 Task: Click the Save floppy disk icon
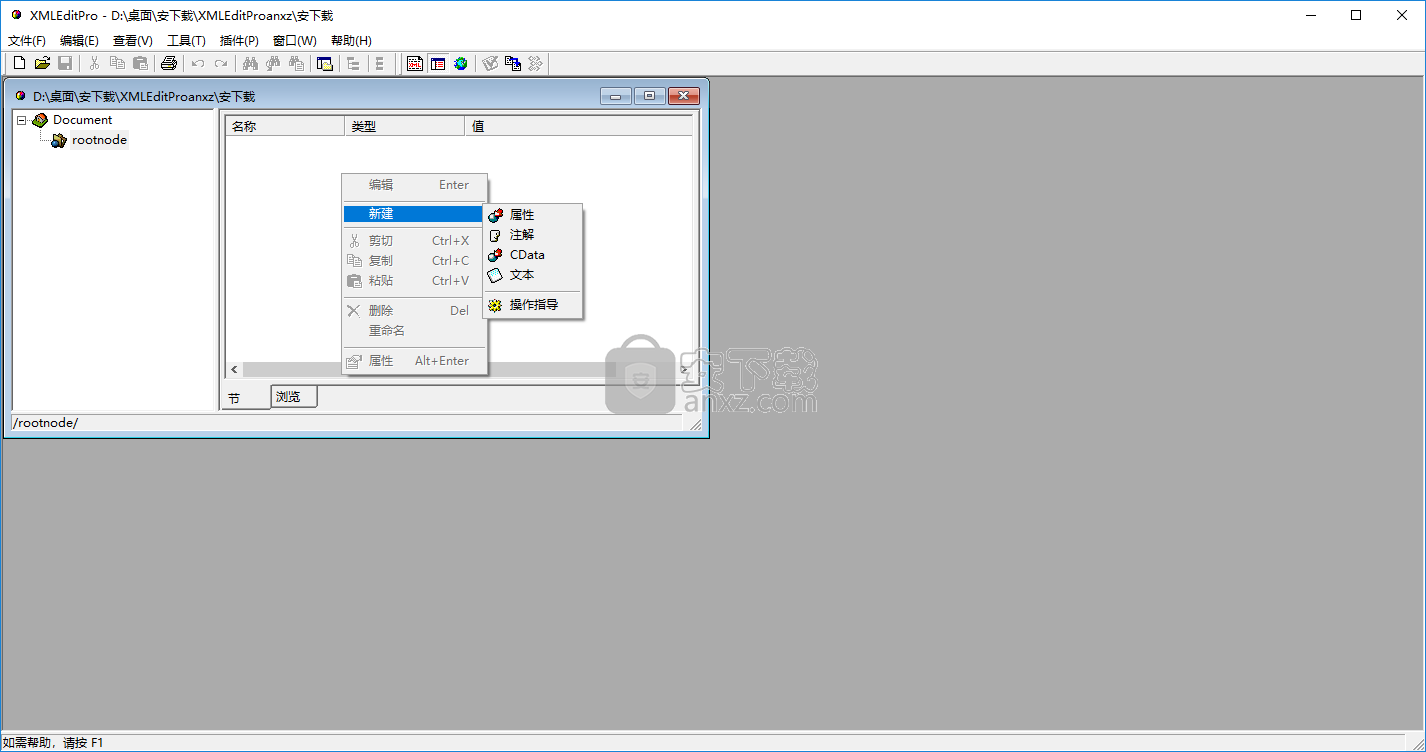65,63
